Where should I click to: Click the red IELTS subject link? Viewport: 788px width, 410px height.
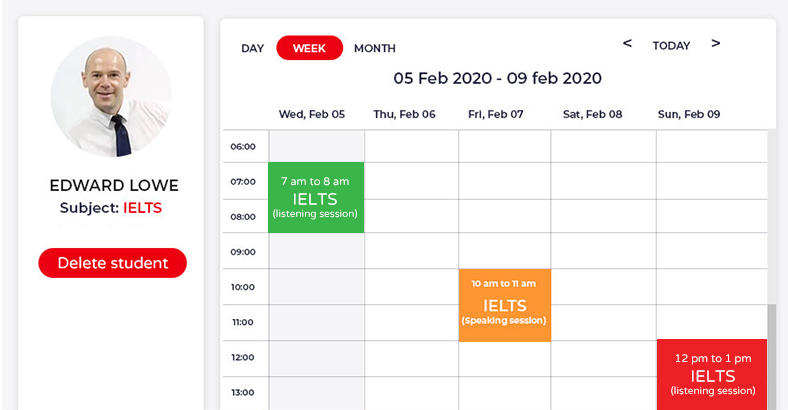click(x=142, y=208)
